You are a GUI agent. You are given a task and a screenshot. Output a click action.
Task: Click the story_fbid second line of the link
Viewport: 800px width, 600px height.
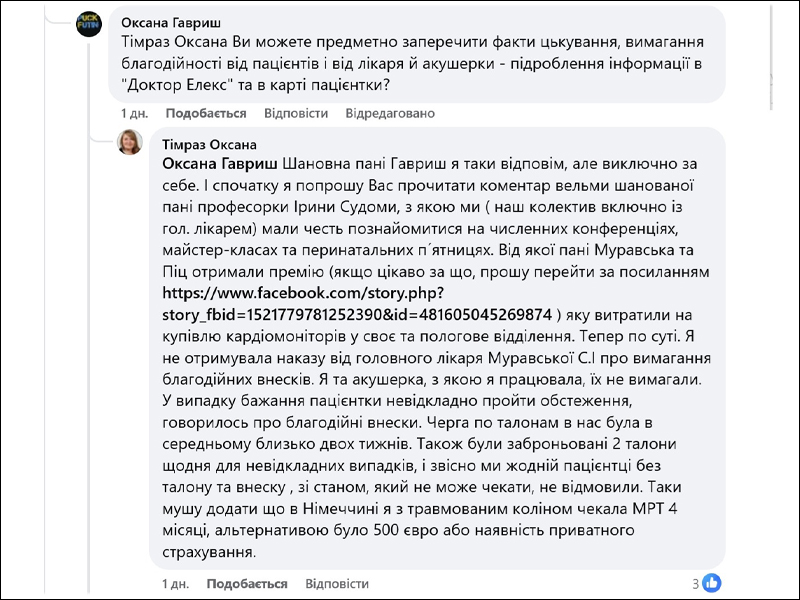(357, 315)
